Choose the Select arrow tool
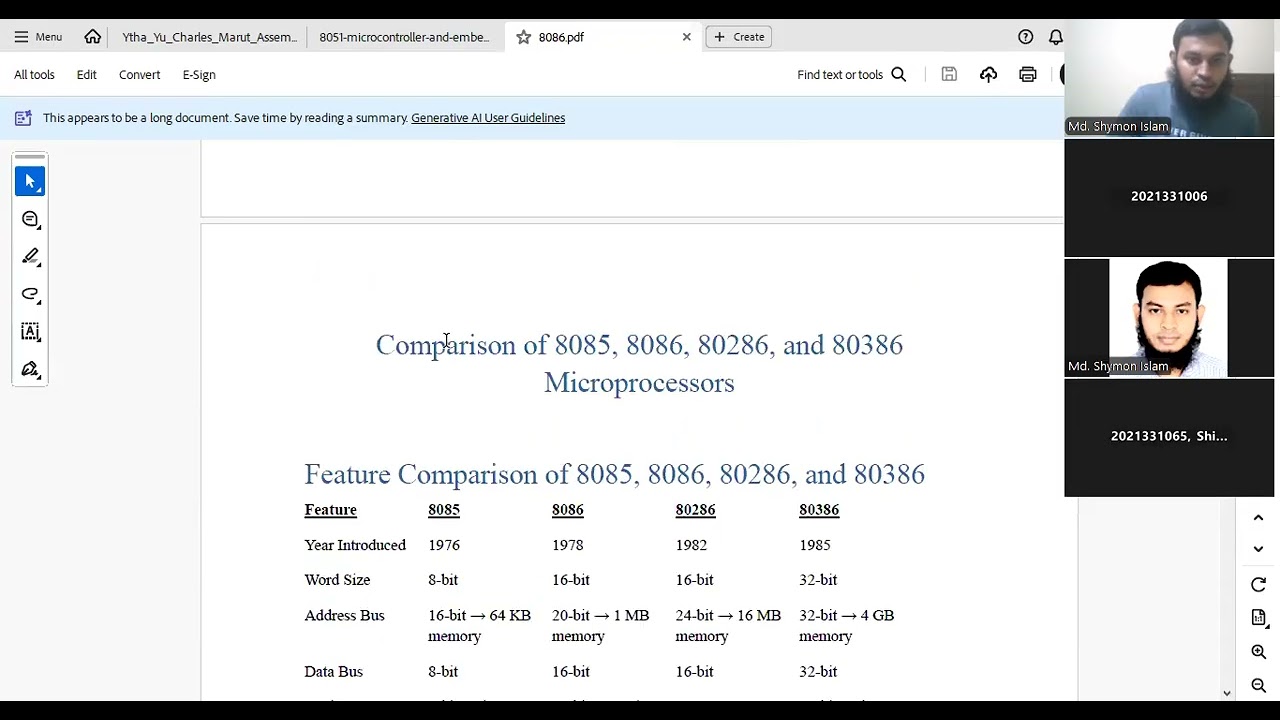Viewport: 1280px width, 720px height. click(30, 182)
